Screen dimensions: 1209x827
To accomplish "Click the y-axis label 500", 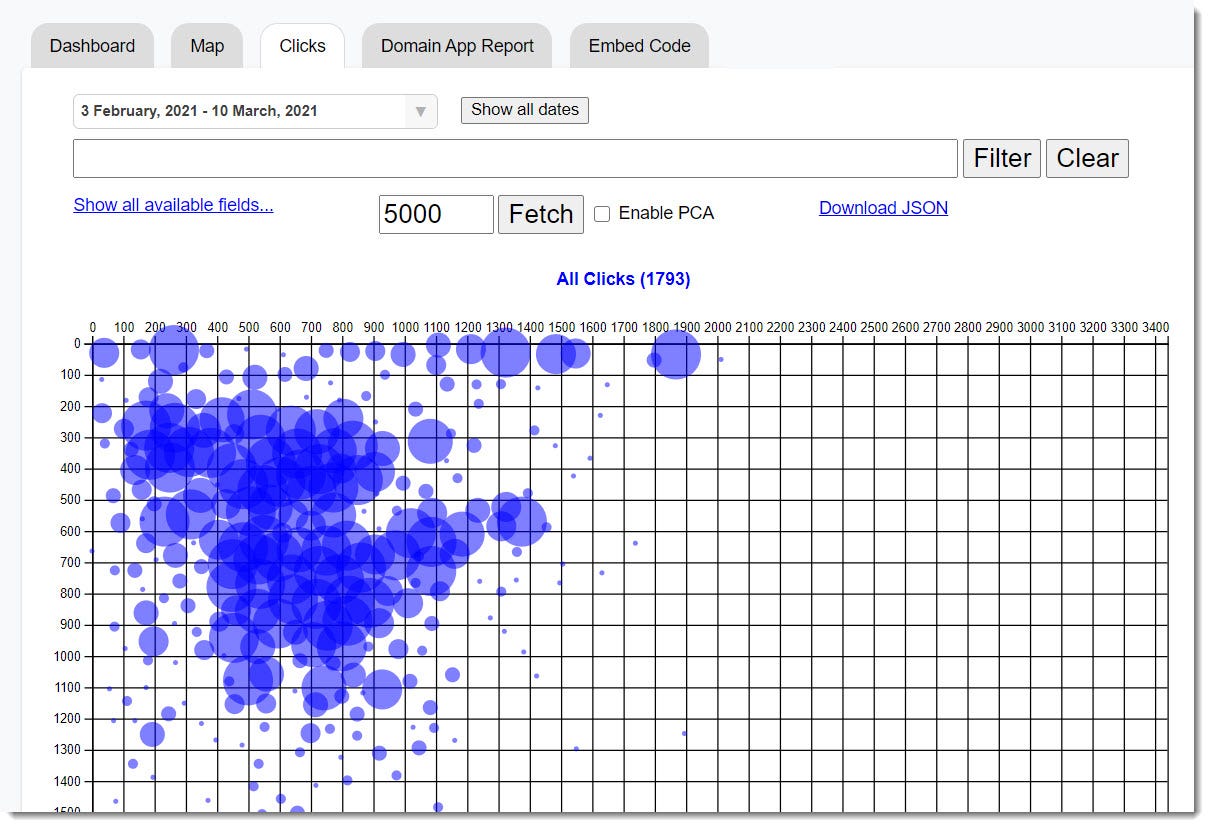I will point(72,499).
